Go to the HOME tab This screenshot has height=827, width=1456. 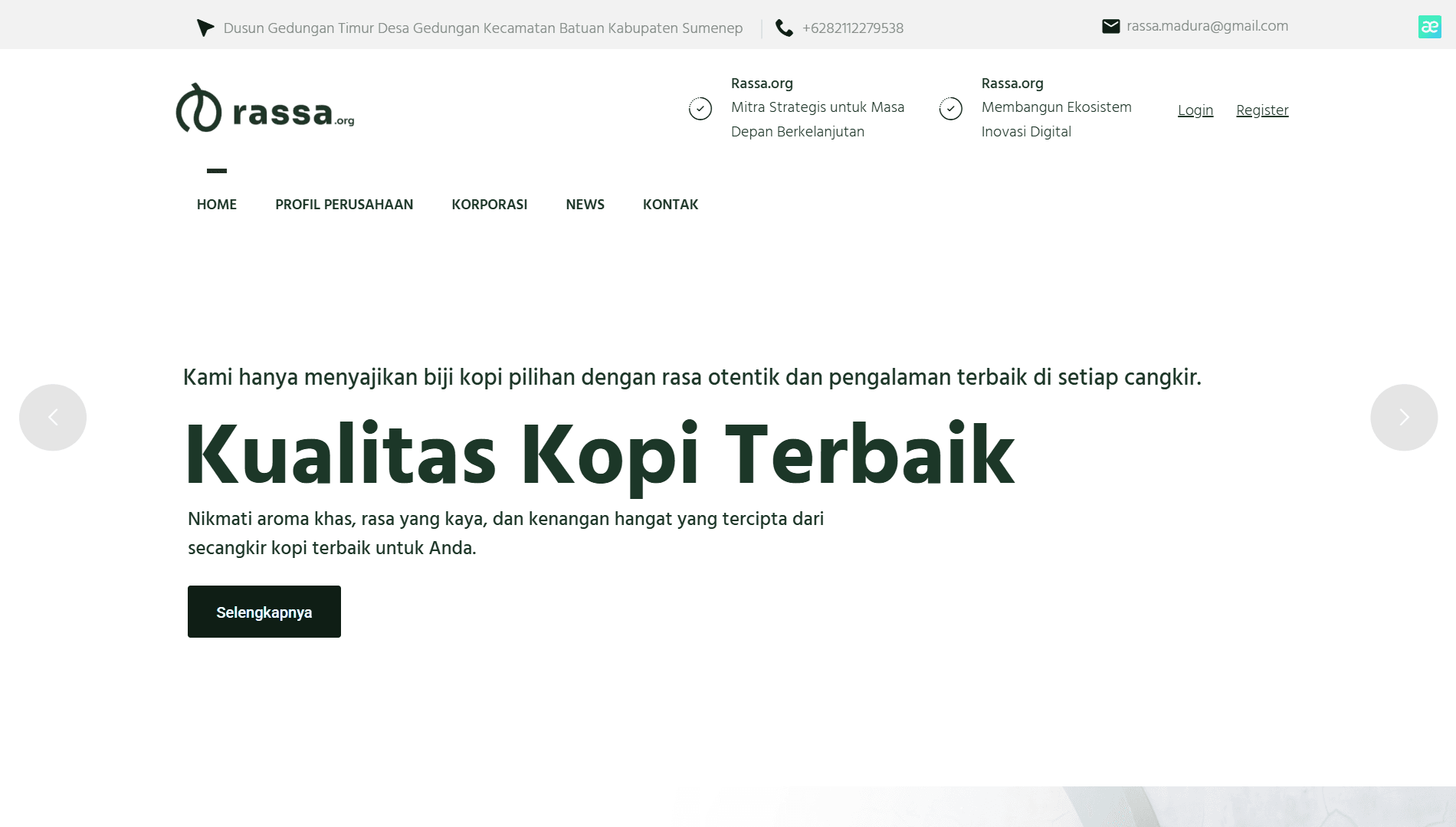coord(217,204)
